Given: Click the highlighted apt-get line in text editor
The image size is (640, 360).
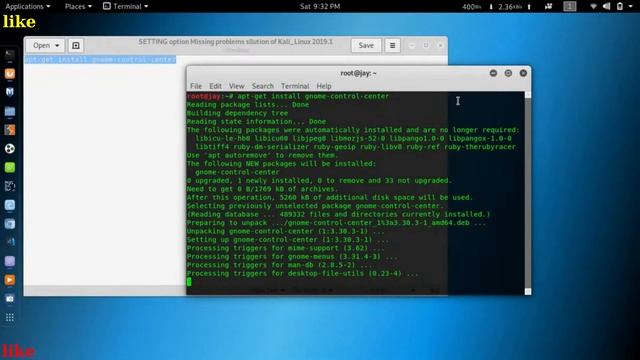Looking at the screenshot, I should click(x=100, y=60).
